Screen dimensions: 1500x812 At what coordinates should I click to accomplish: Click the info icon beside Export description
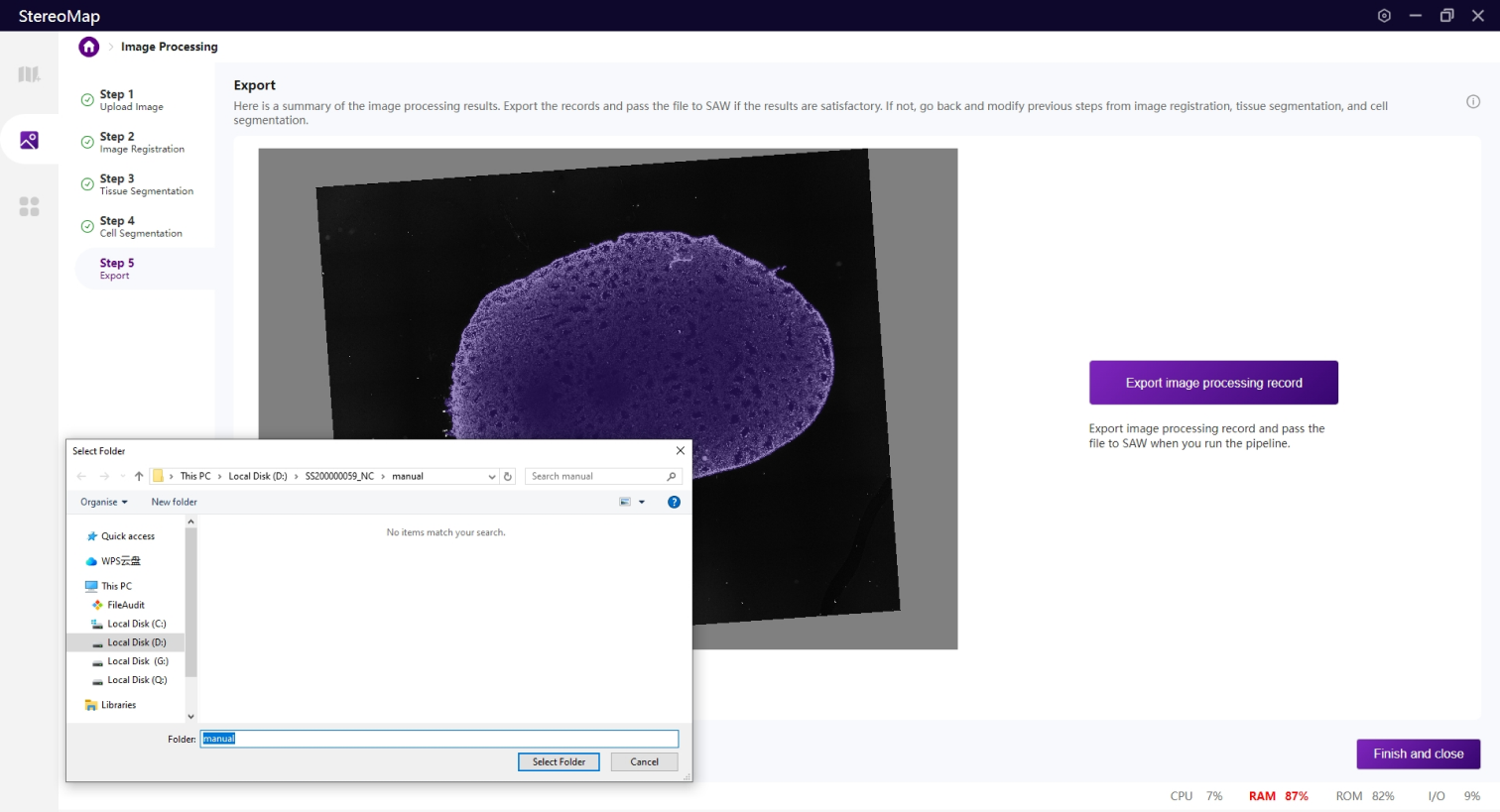point(1473,102)
